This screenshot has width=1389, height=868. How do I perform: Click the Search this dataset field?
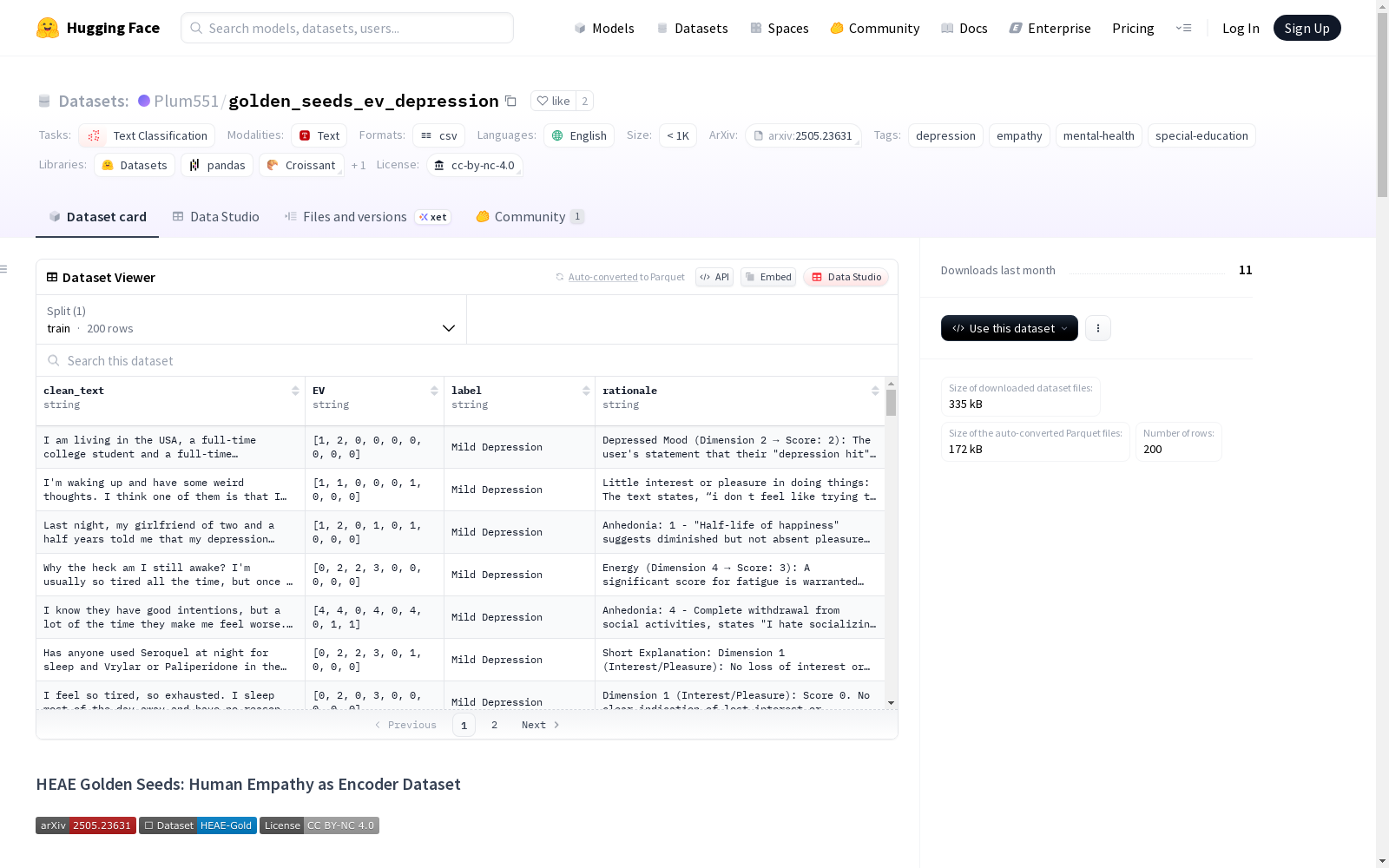pyautogui.click(x=467, y=360)
